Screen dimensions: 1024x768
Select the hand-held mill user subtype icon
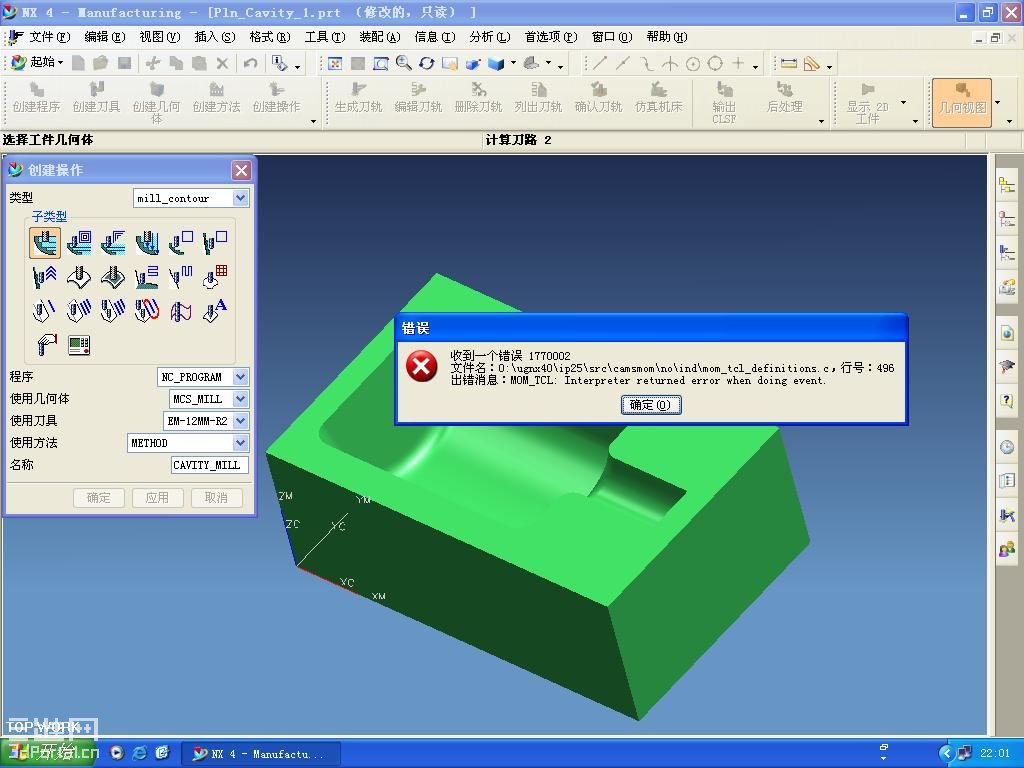pos(45,344)
